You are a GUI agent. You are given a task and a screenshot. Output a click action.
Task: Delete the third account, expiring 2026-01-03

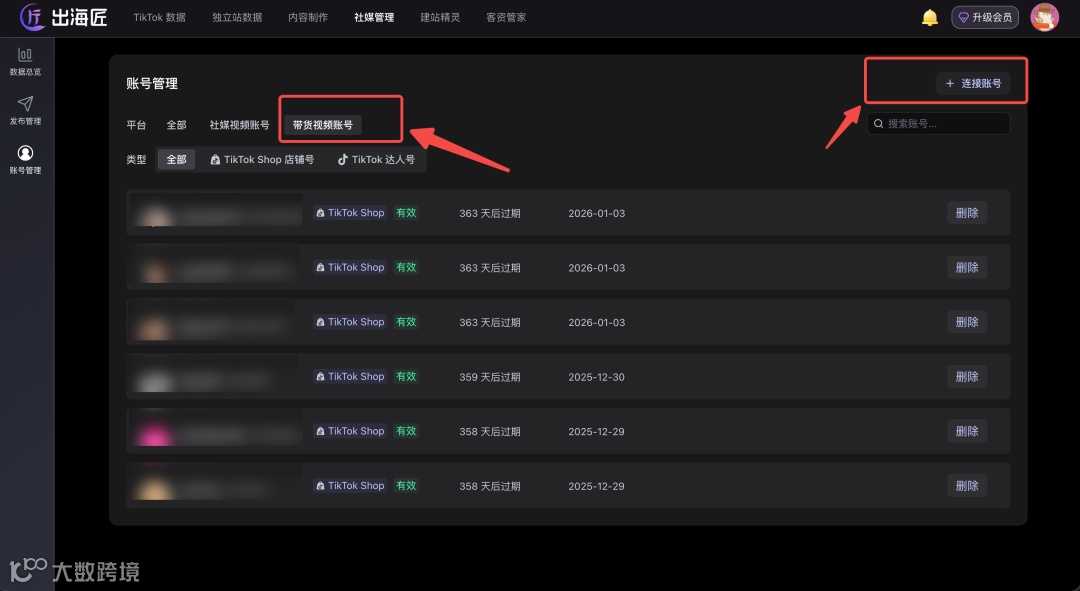pos(967,322)
